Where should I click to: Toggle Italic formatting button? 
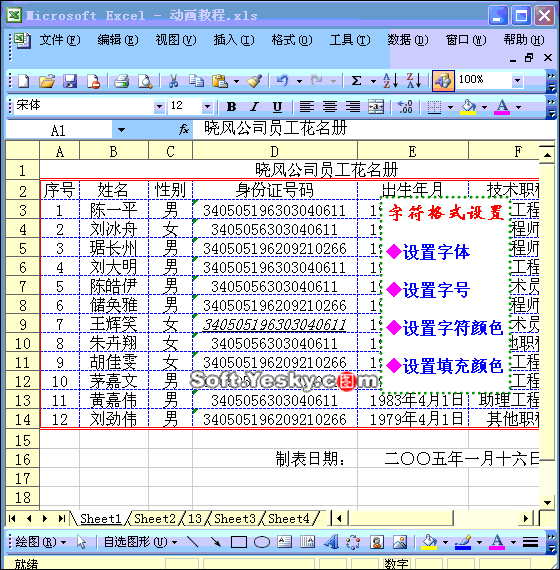tap(254, 107)
